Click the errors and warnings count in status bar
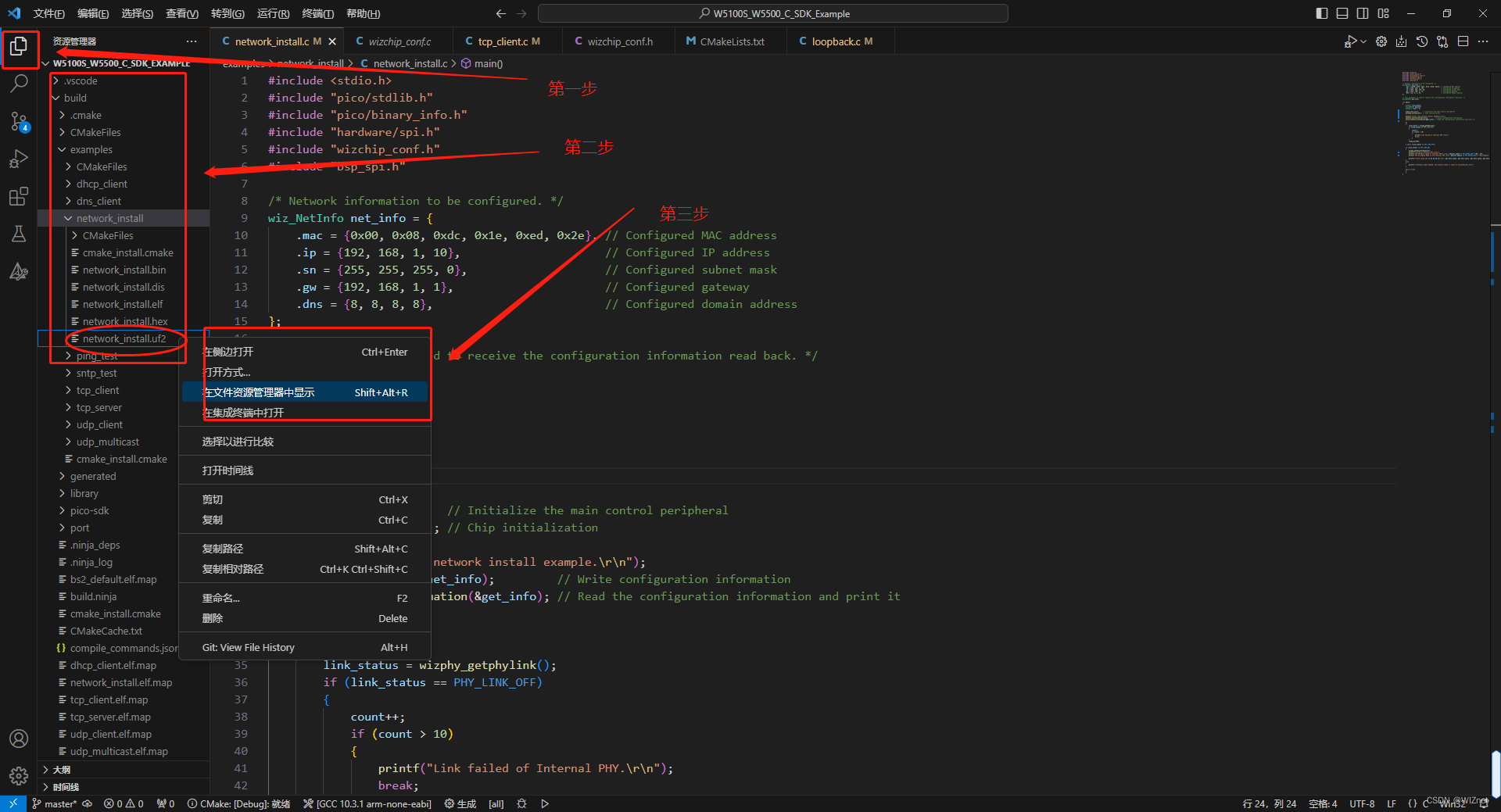The width and height of the screenshot is (1501, 812). point(124,803)
